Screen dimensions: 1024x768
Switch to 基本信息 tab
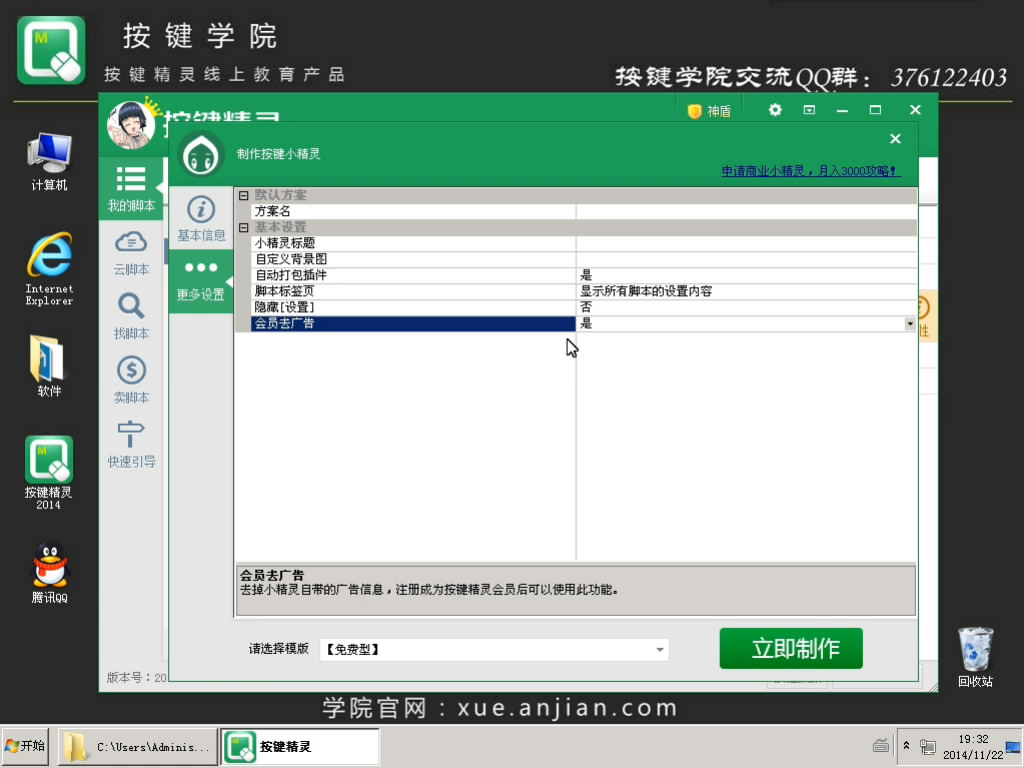pos(201,219)
